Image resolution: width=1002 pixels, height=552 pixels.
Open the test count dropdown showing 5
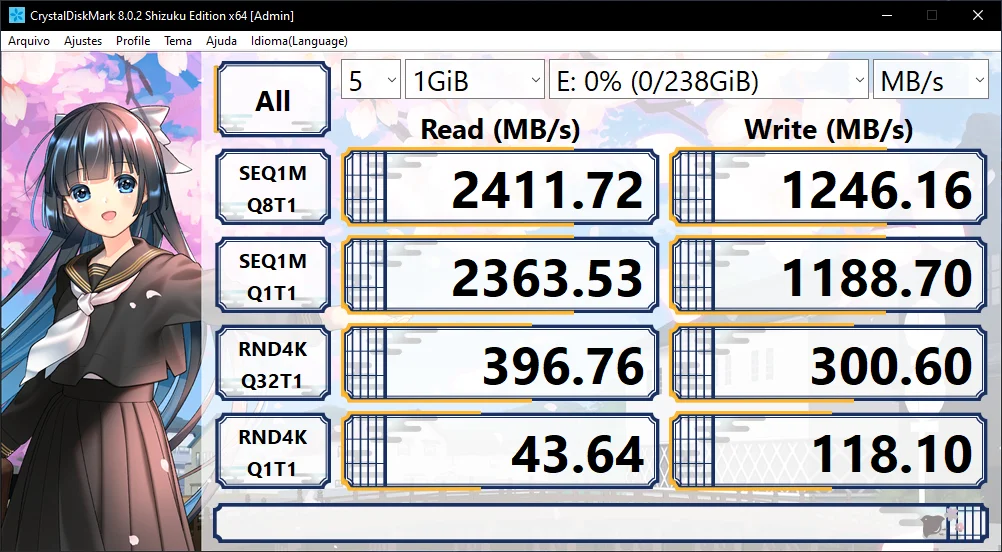click(x=371, y=80)
